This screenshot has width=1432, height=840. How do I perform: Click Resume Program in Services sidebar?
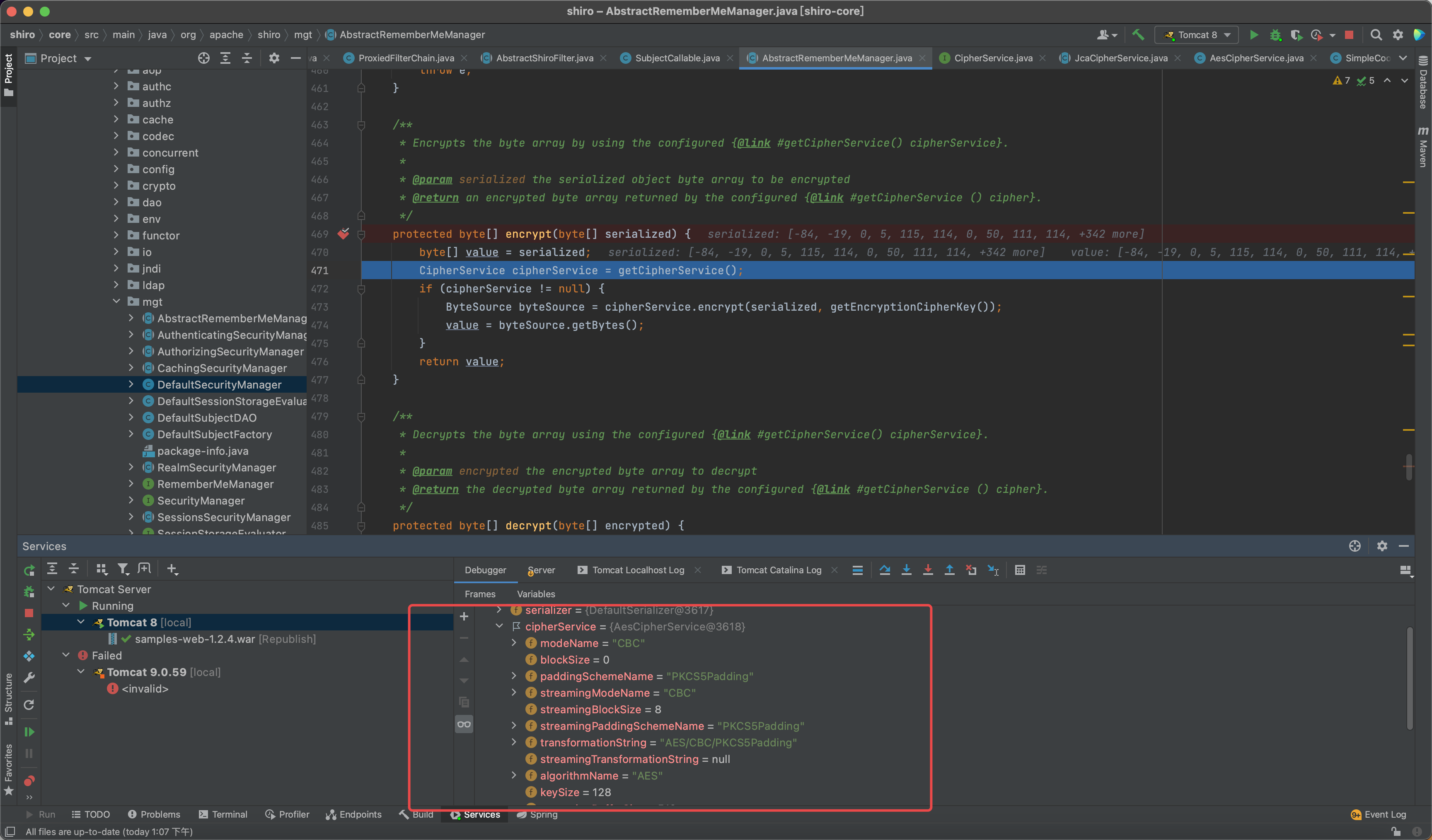(29, 731)
